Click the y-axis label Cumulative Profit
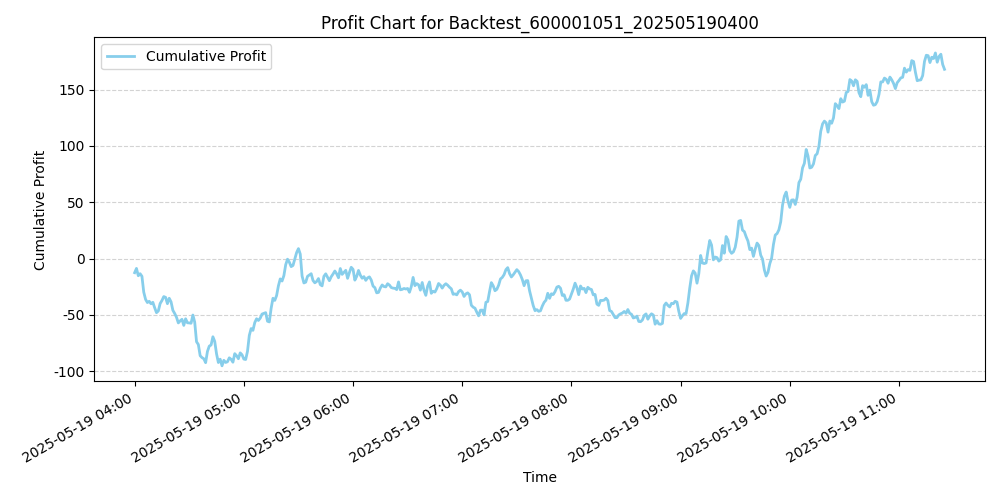 coord(40,210)
